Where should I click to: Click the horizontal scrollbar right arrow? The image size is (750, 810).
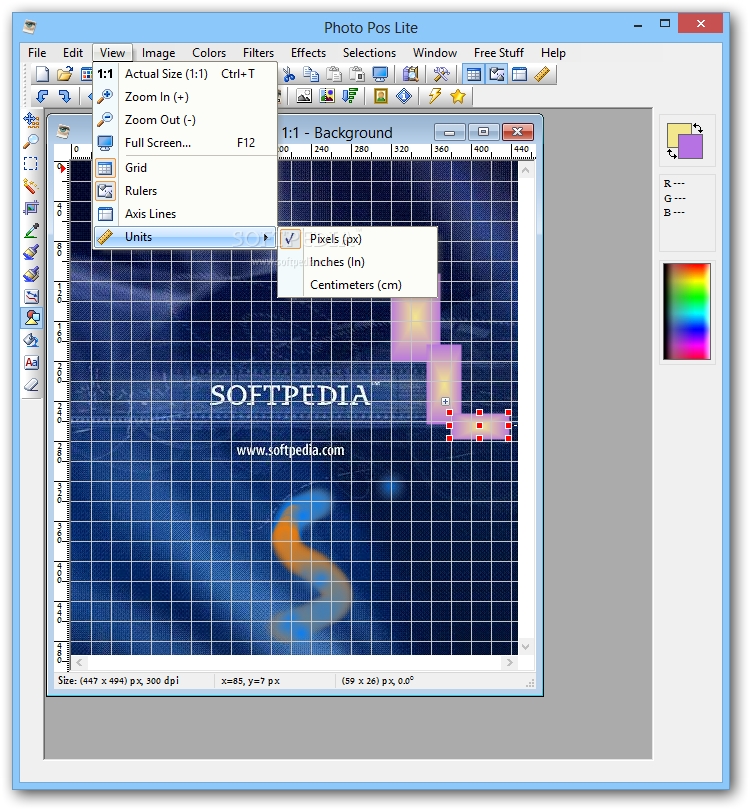coord(510,662)
